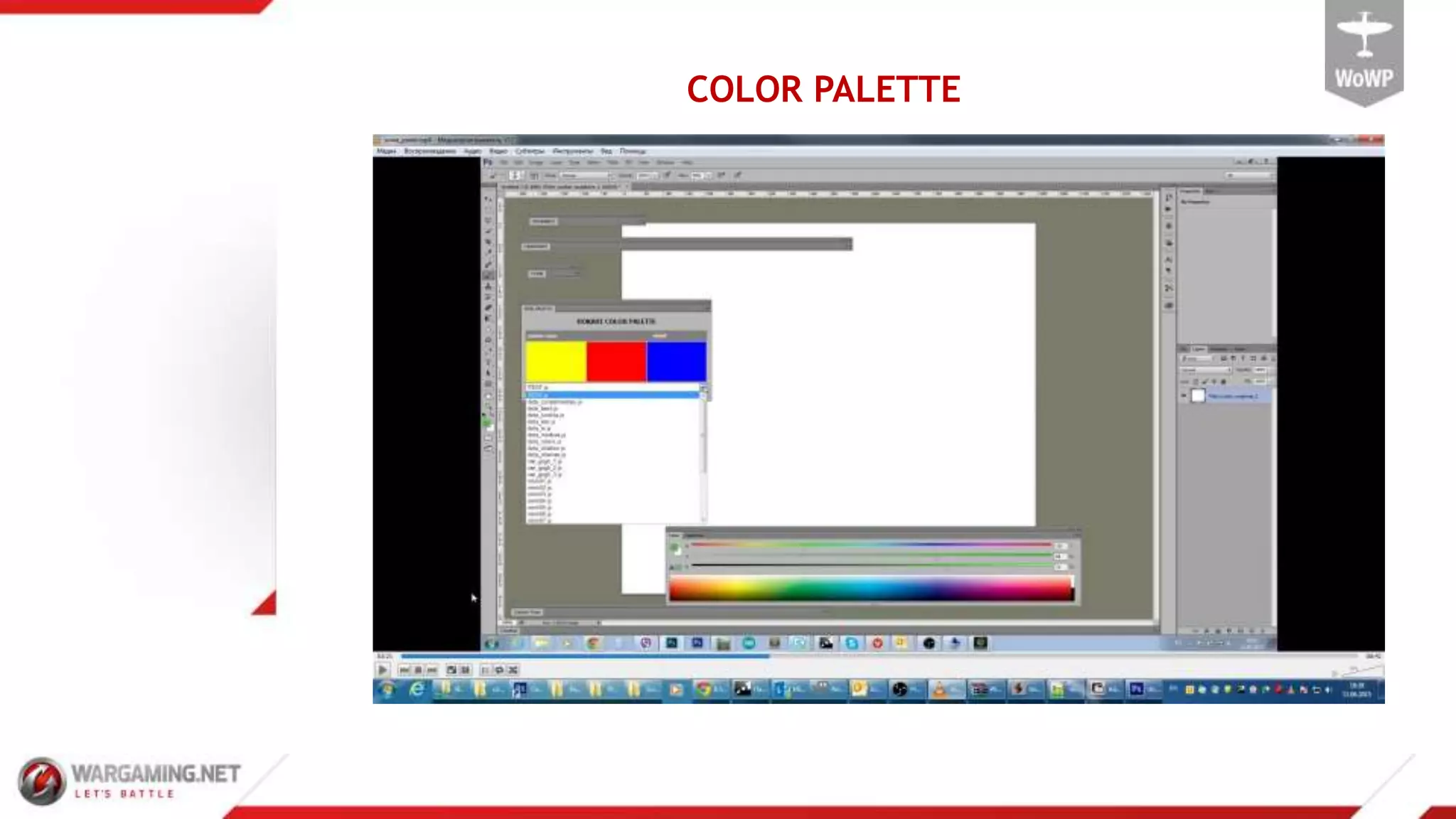The width and height of the screenshot is (1456, 819).
Task: Toggle fullscreen in the media player
Action: click(x=451, y=670)
